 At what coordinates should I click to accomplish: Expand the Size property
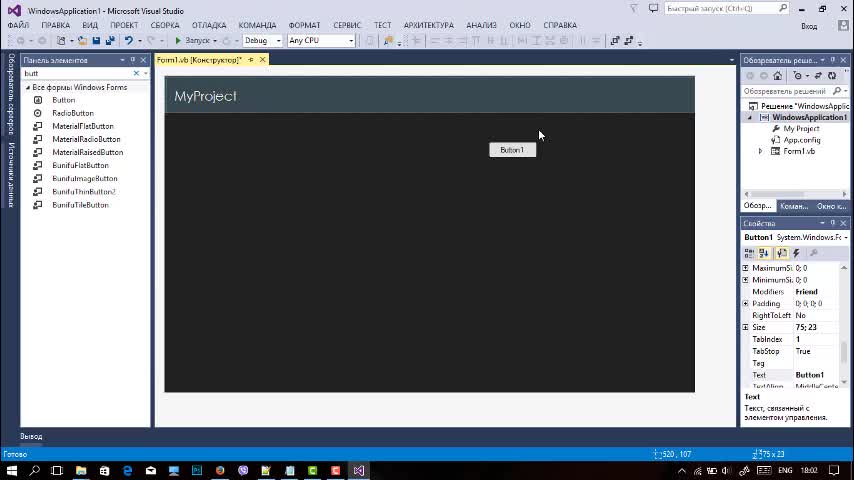pyautogui.click(x=746, y=327)
